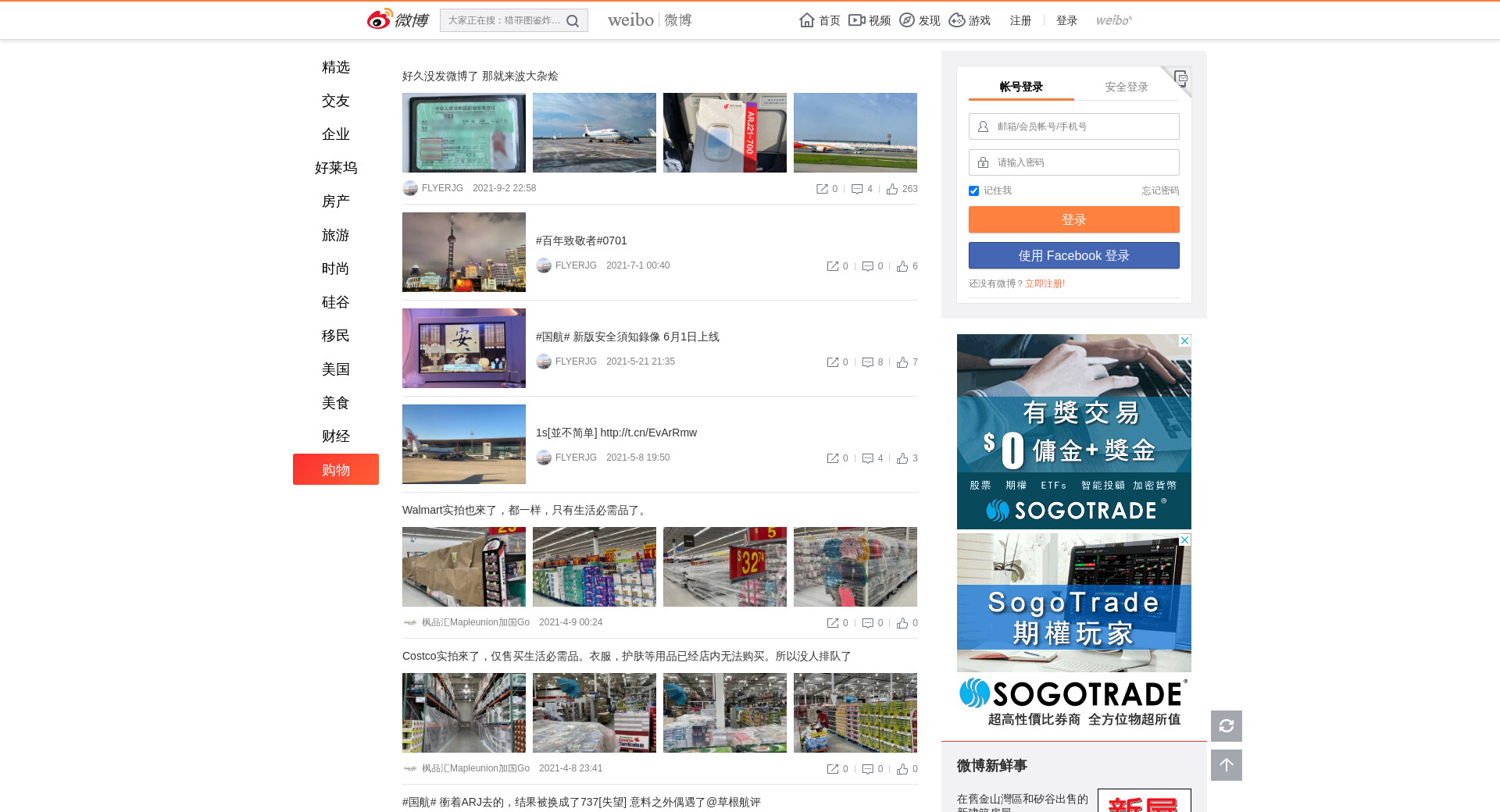Click the back-to-top arrow button
The height and width of the screenshot is (812, 1500).
pos(1226,765)
